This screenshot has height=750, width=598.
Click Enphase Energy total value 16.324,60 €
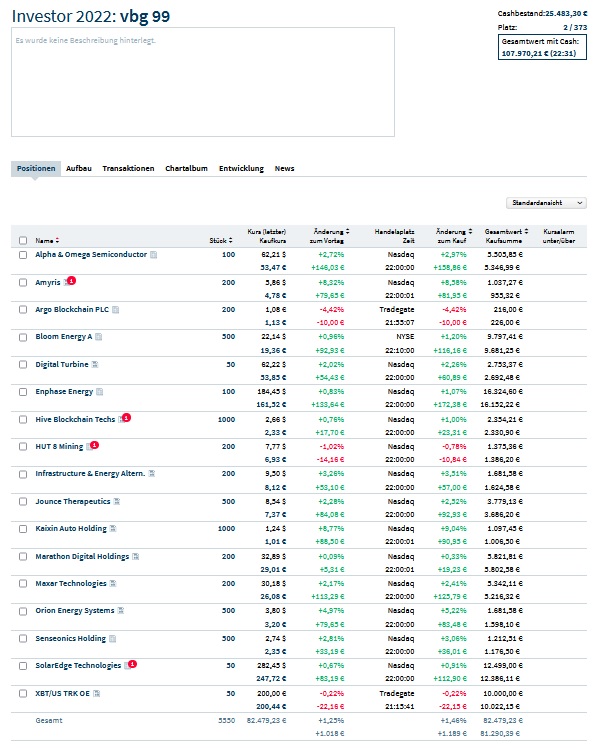(x=503, y=392)
